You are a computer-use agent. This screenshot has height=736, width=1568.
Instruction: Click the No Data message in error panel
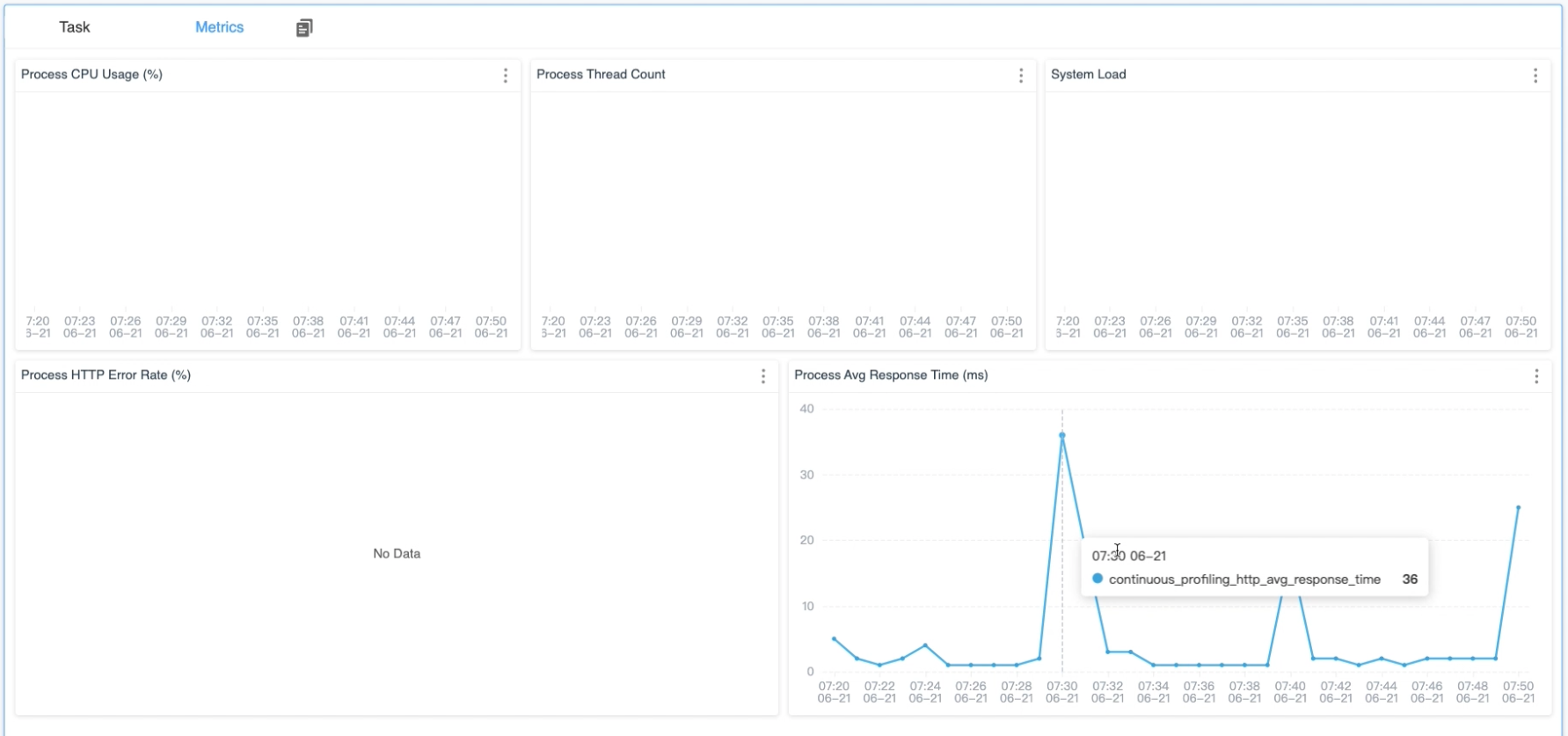[397, 554]
